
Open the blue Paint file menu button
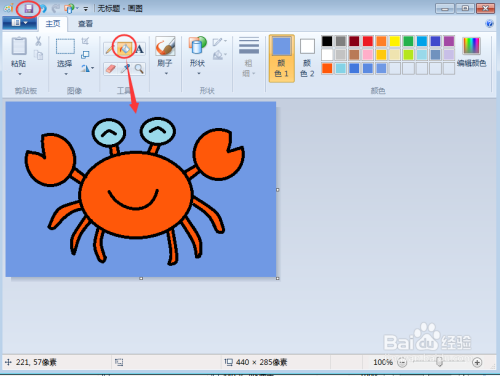tap(20, 23)
